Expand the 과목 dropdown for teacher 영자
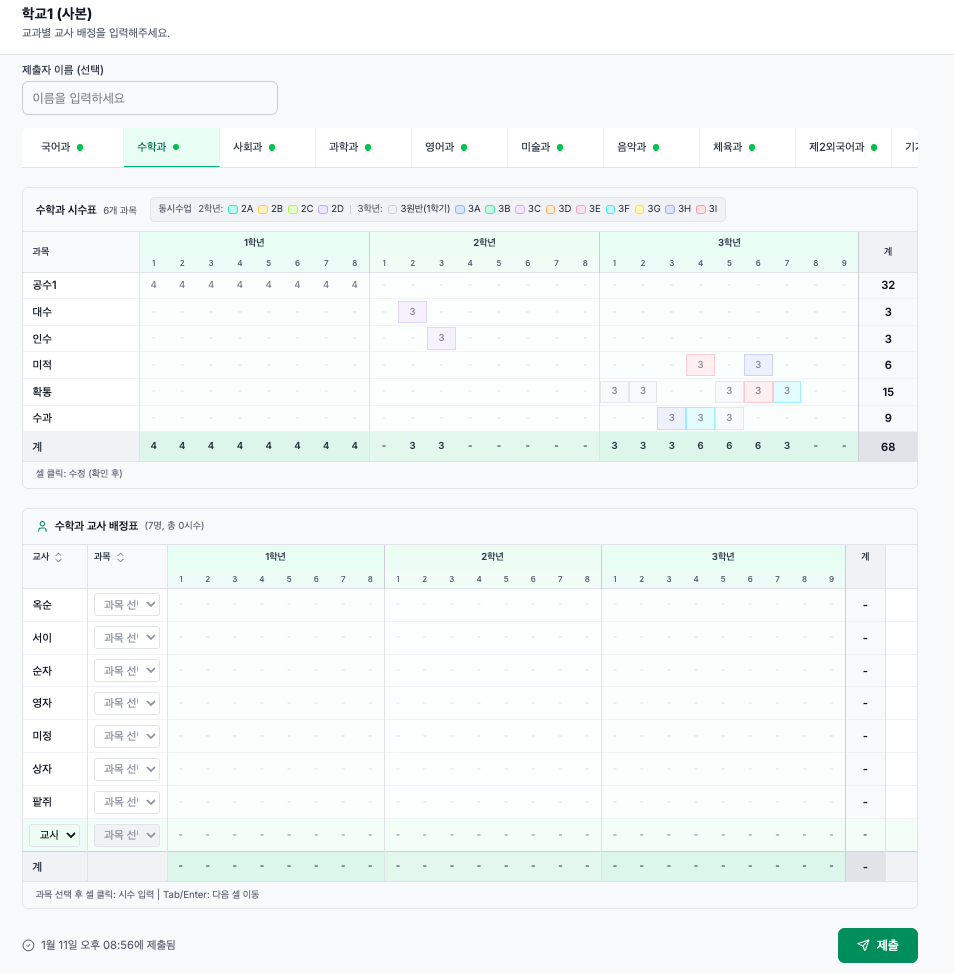 pos(127,703)
